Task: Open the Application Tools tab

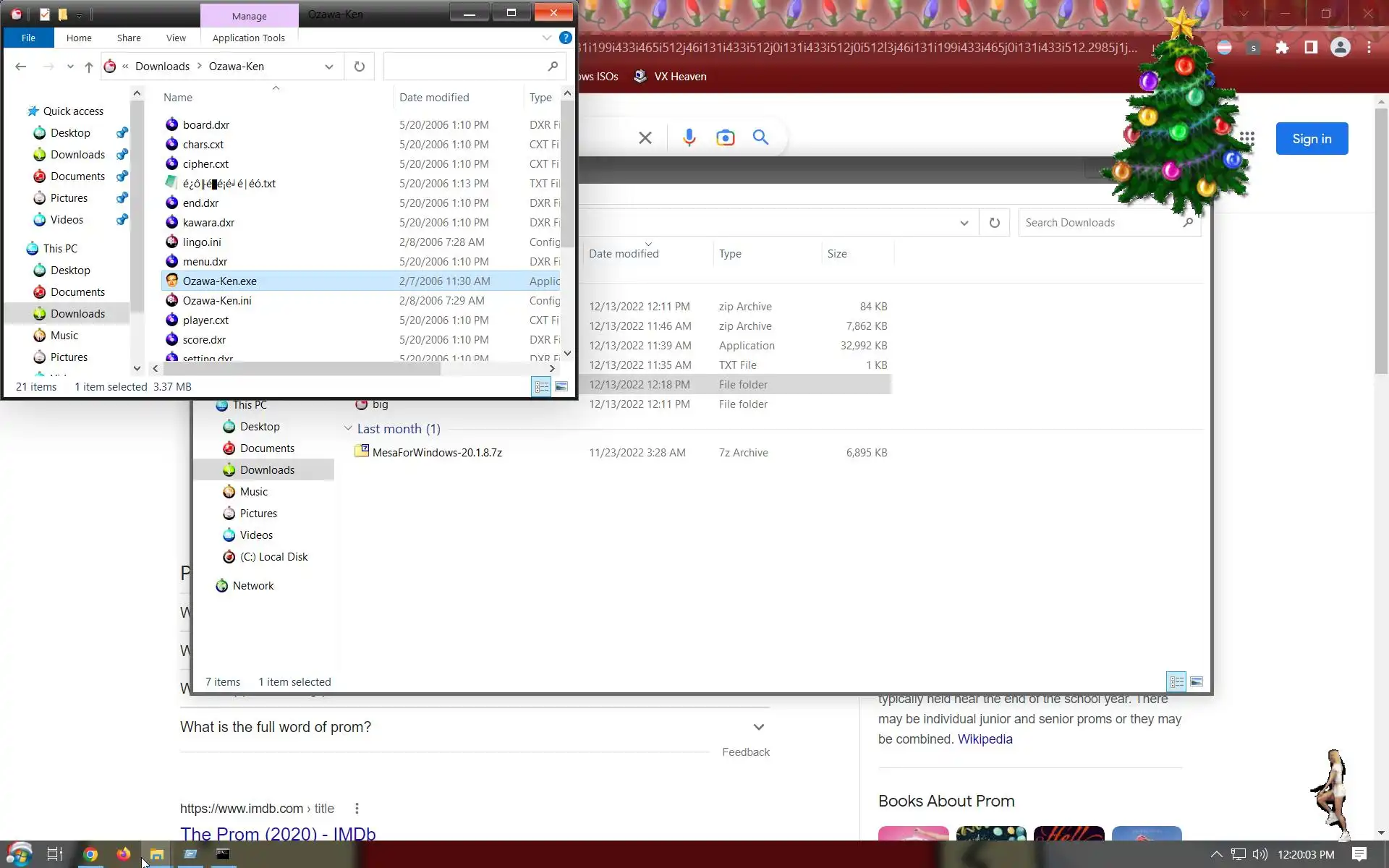Action: [x=248, y=38]
